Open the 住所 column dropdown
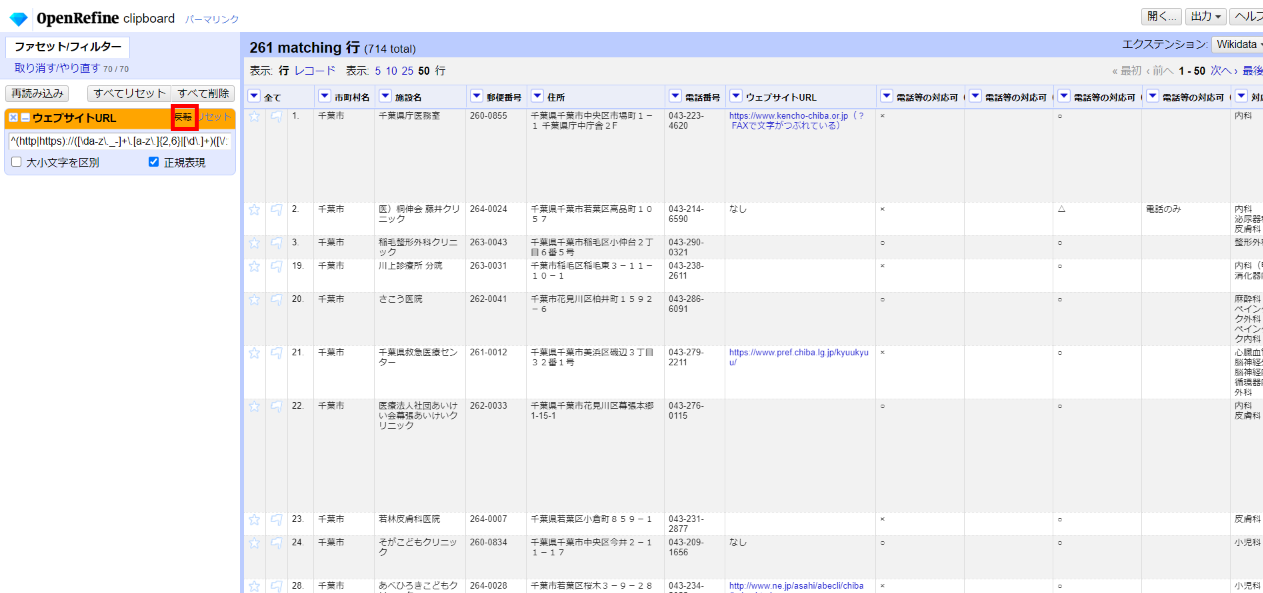Image resolution: width=1263 pixels, height=593 pixels. 537,97
